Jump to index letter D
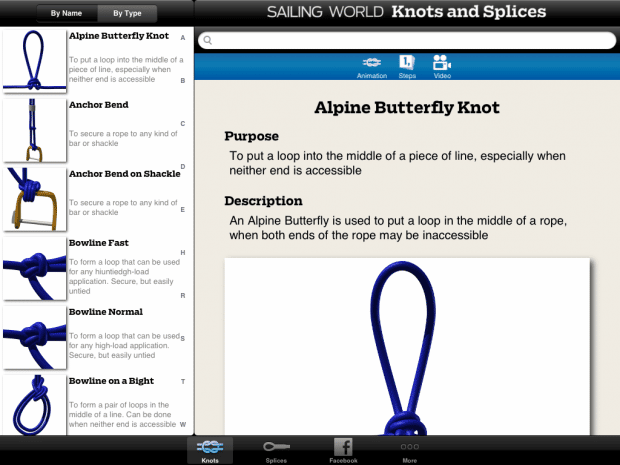The height and width of the screenshot is (465, 620). coord(183,166)
